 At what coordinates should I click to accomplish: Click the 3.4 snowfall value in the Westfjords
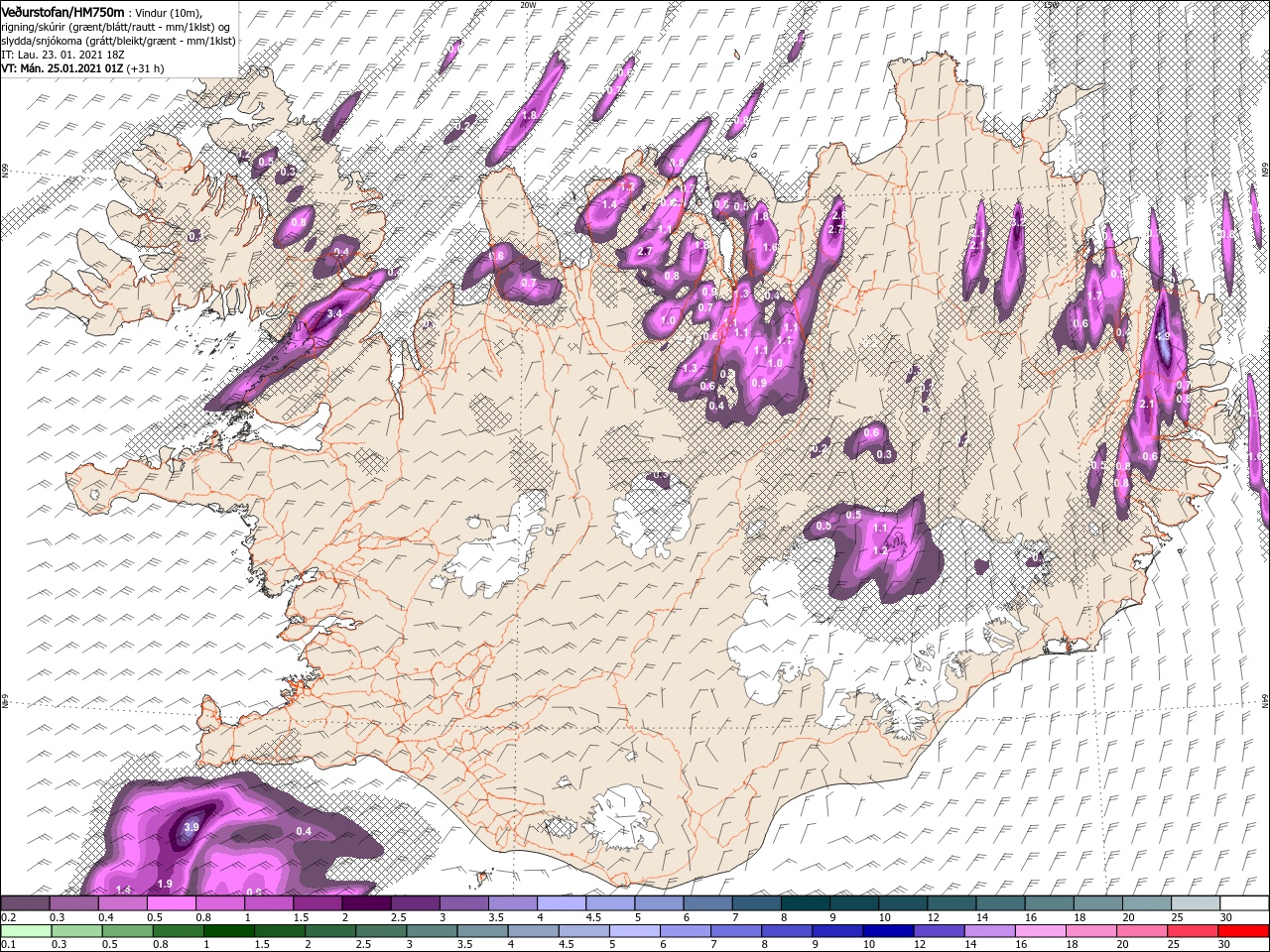pyautogui.click(x=334, y=313)
